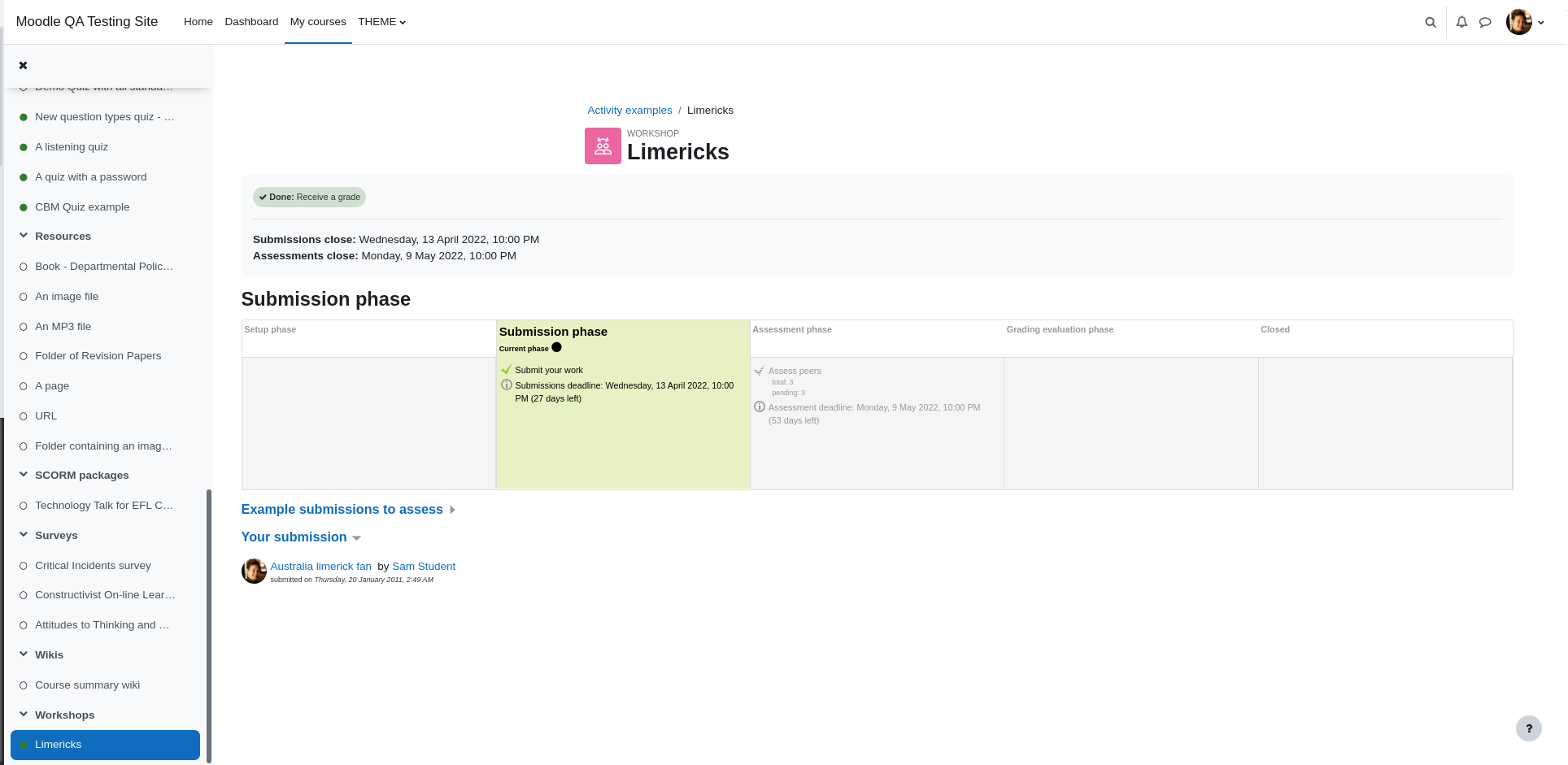
Task: Click the info icon beside Submissions deadline
Action: [507, 385]
